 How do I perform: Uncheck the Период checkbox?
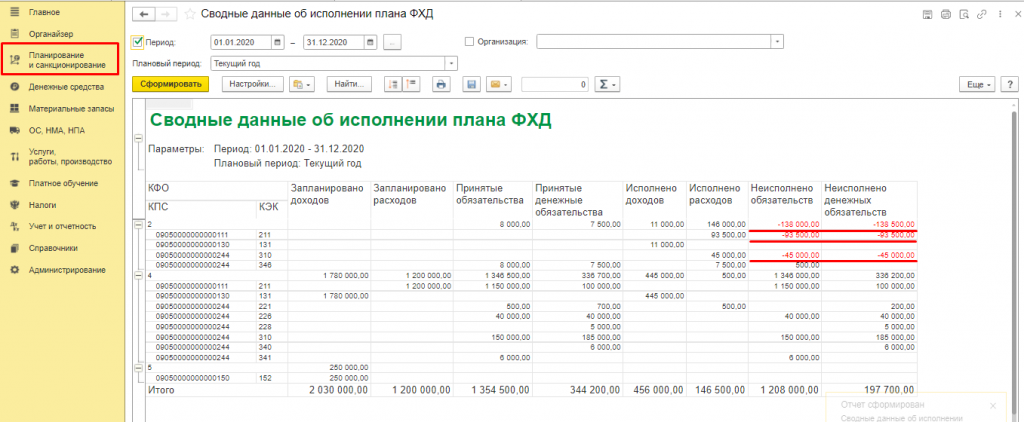coord(138,42)
